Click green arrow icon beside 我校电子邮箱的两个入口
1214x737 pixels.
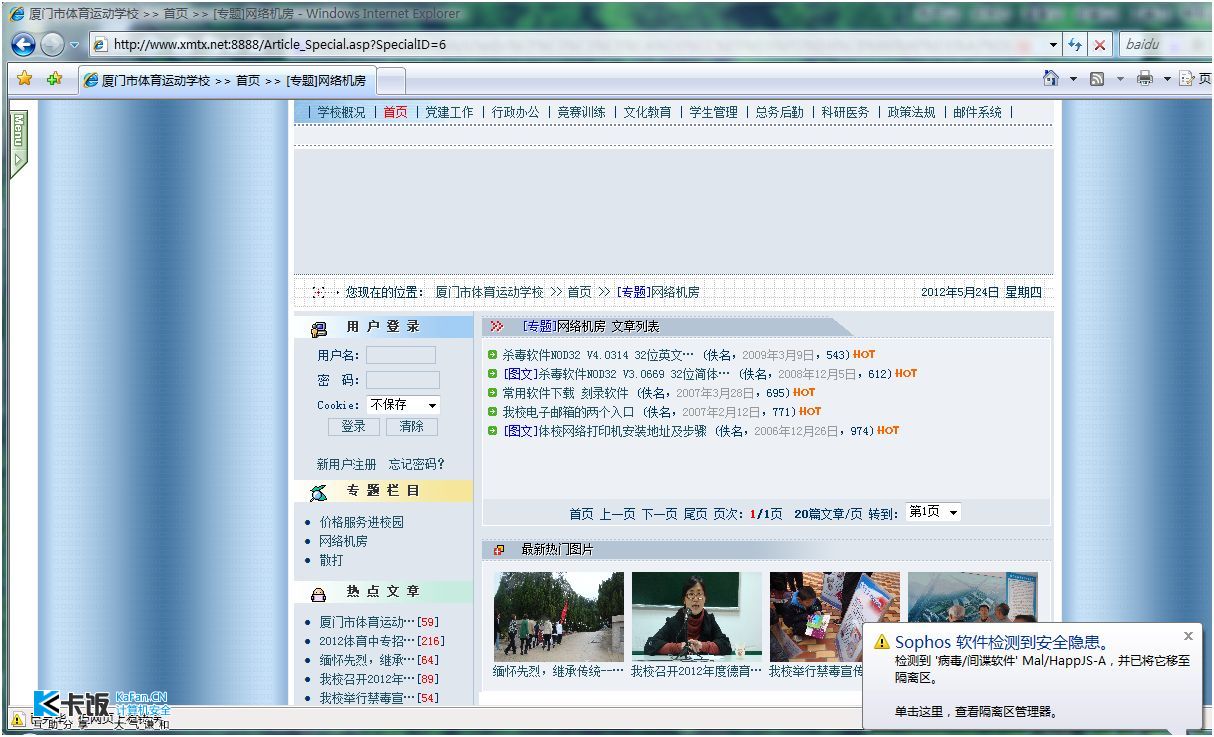[492, 412]
